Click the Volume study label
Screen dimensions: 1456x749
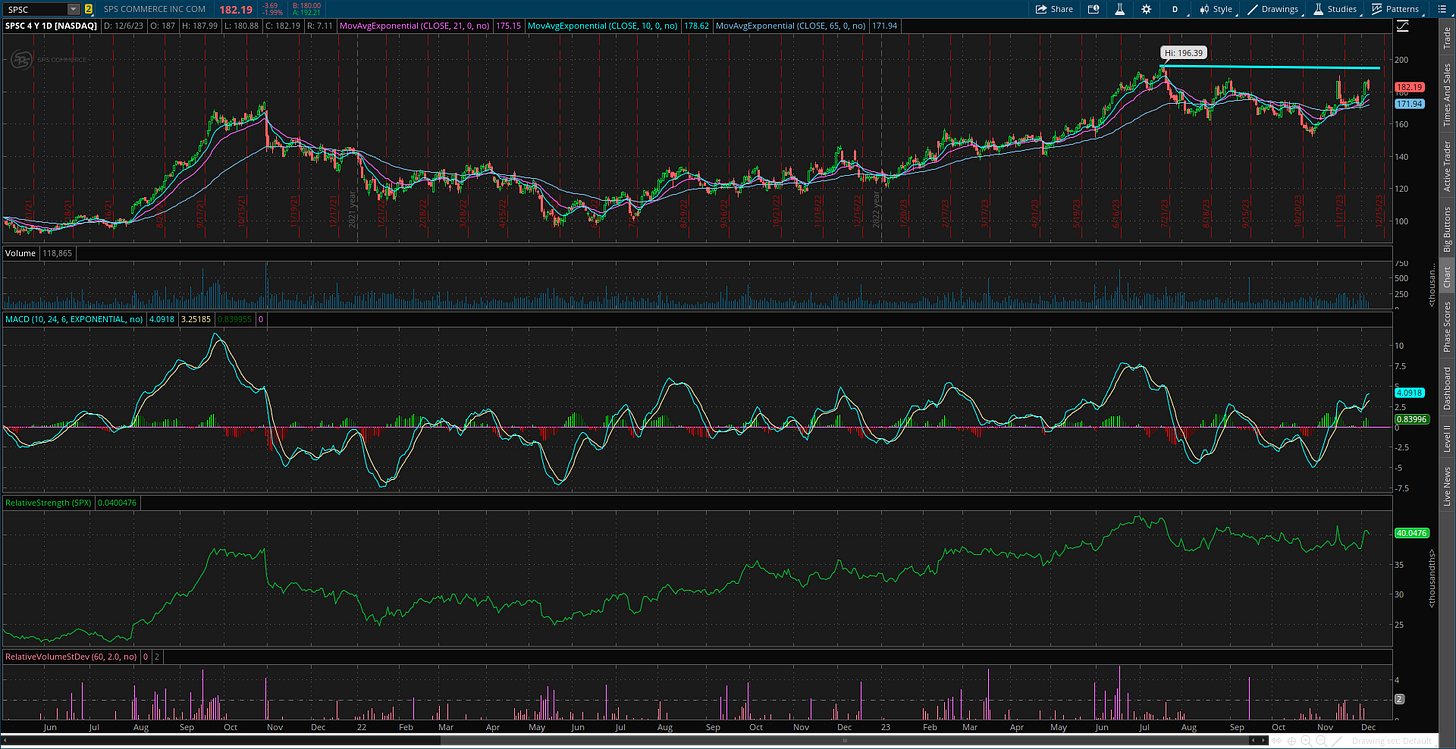coord(19,254)
